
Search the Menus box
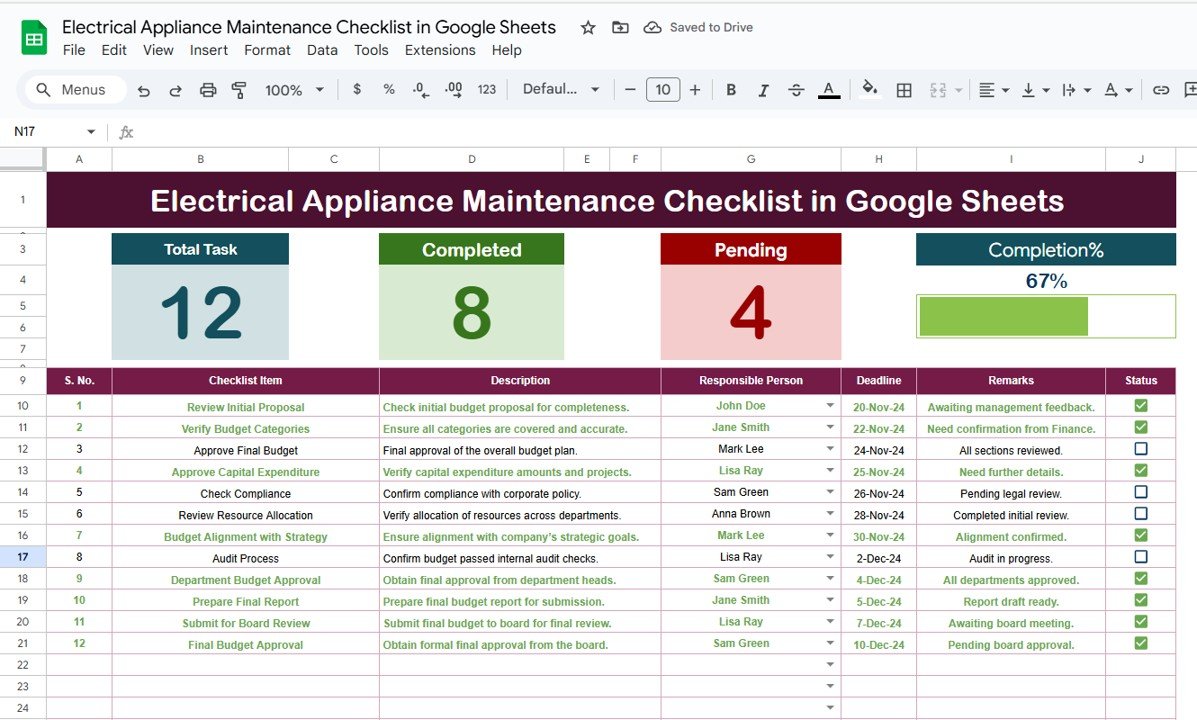click(76, 89)
